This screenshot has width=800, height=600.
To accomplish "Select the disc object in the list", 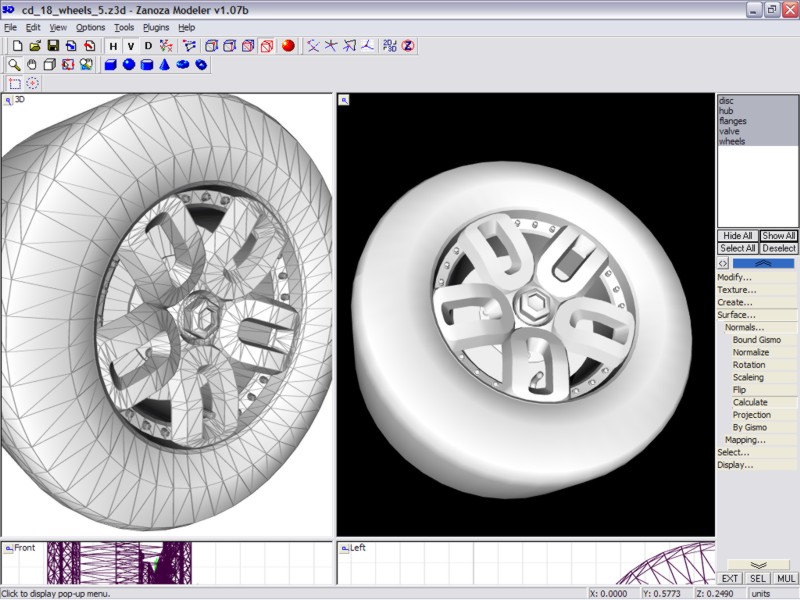I will click(x=757, y=101).
